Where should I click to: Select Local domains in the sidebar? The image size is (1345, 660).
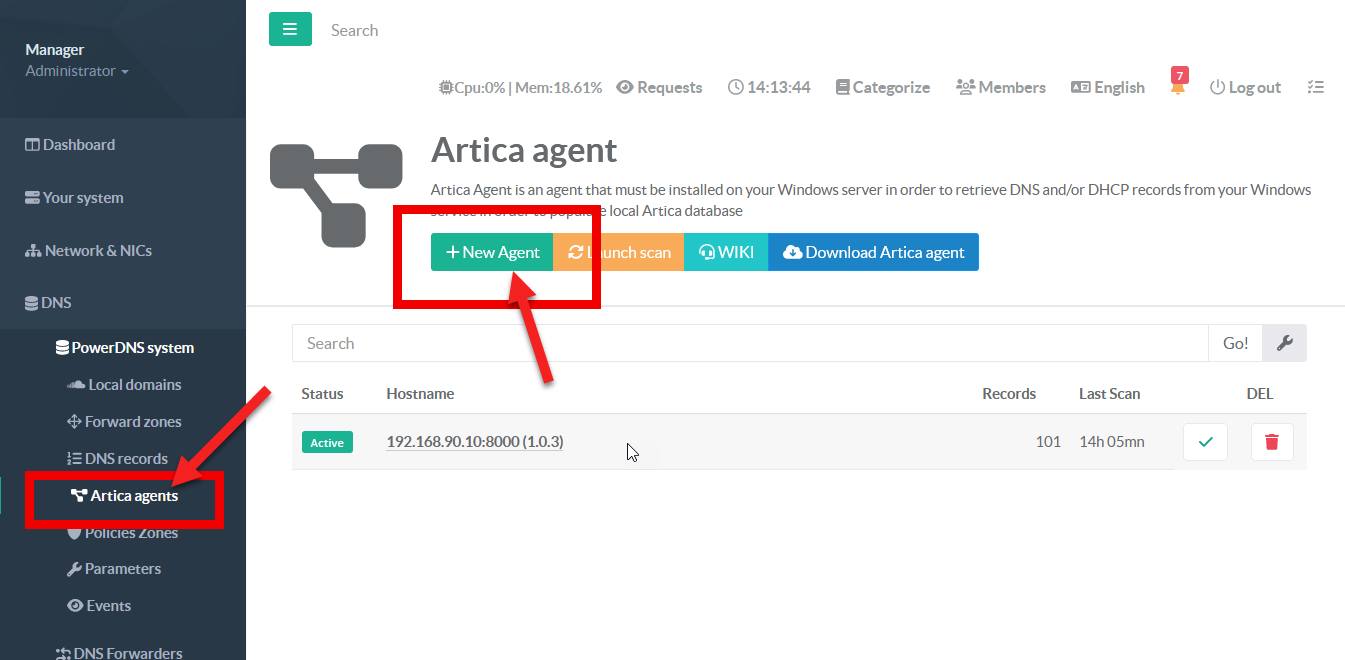(134, 385)
